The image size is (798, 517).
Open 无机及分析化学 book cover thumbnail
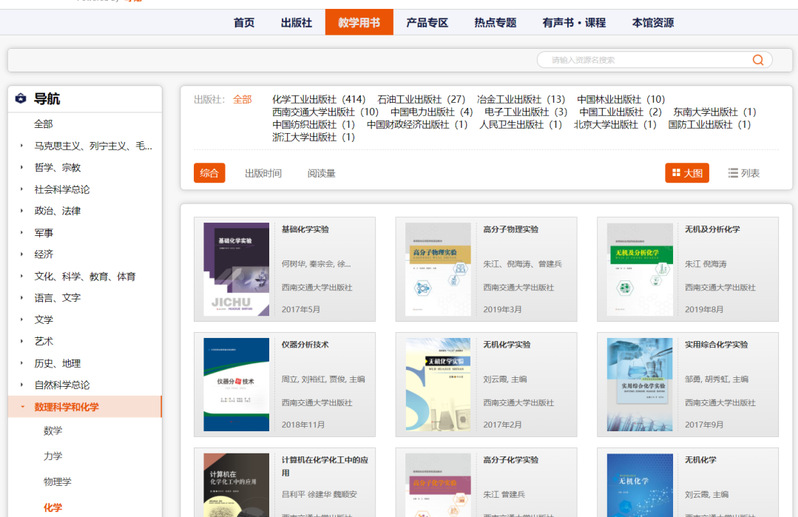[x=640, y=270]
